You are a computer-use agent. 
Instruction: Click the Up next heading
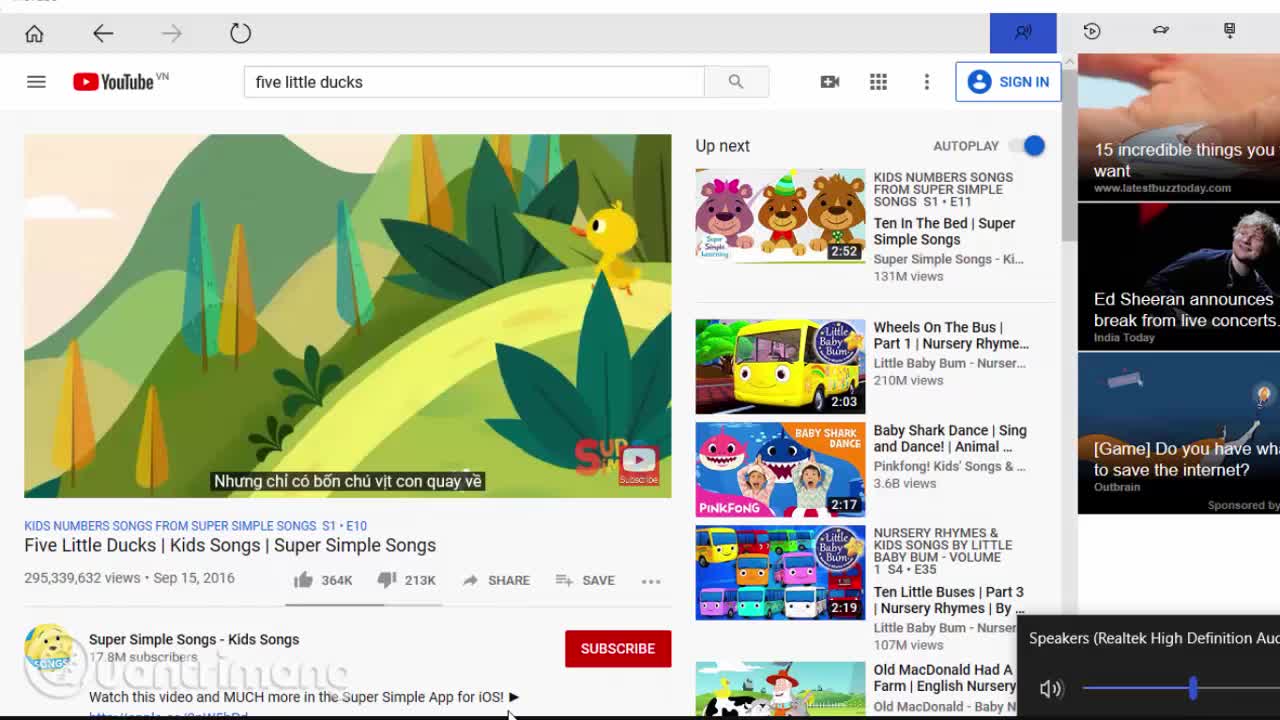pyautogui.click(x=722, y=146)
